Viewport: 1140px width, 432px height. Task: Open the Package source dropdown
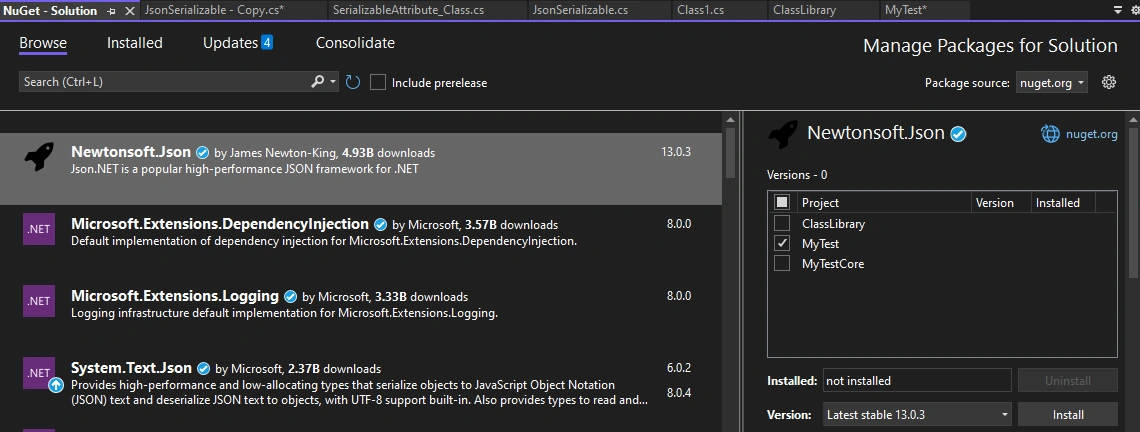click(x=1051, y=83)
